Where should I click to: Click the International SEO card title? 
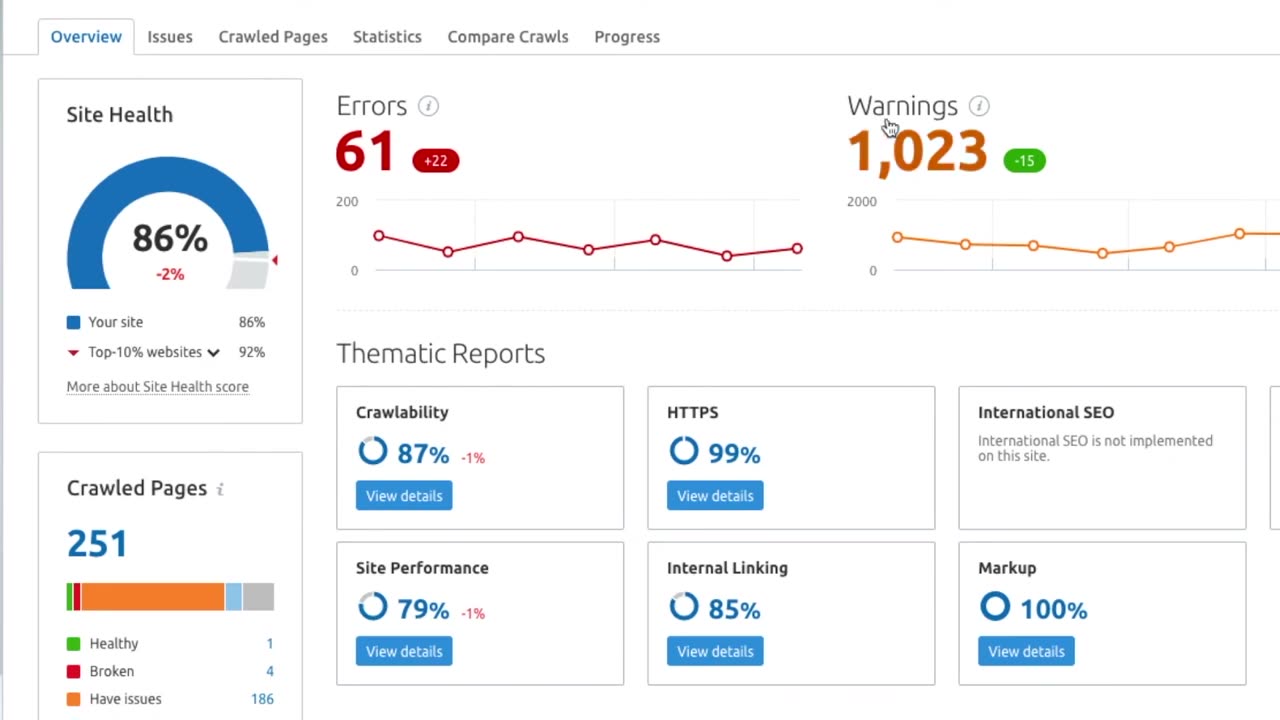pos(1046,412)
